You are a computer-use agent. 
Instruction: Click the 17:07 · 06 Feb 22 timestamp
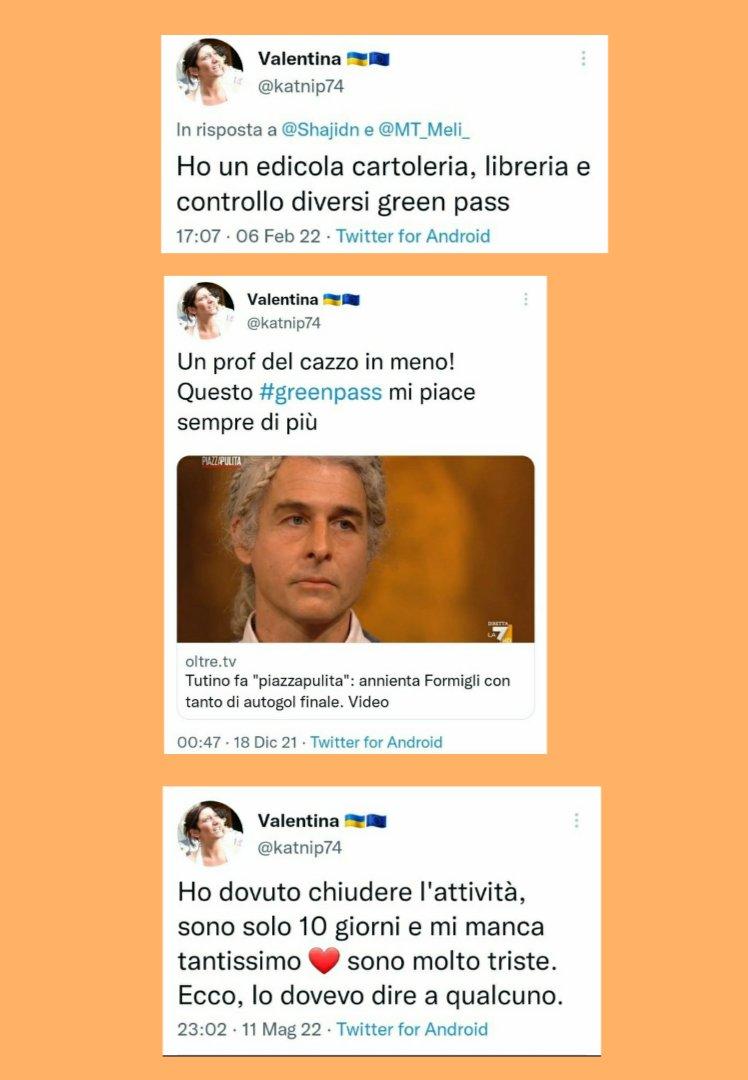(x=249, y=236)
